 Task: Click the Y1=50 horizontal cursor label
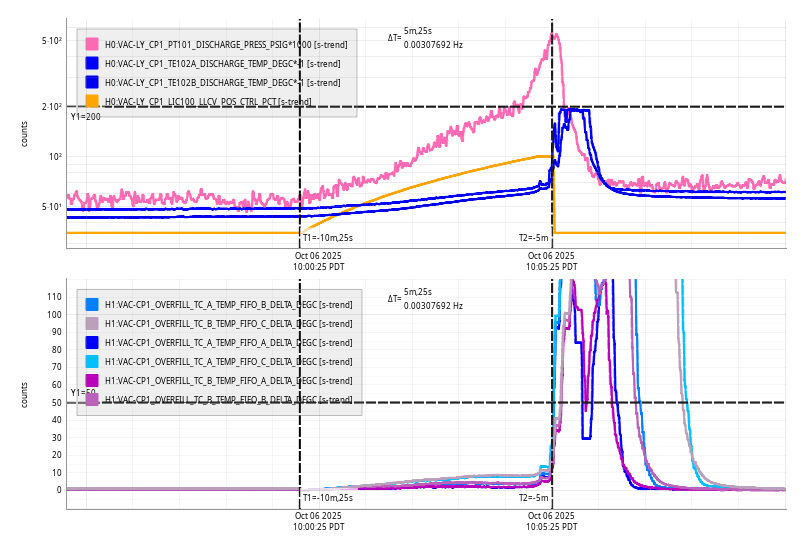[84, 393]
